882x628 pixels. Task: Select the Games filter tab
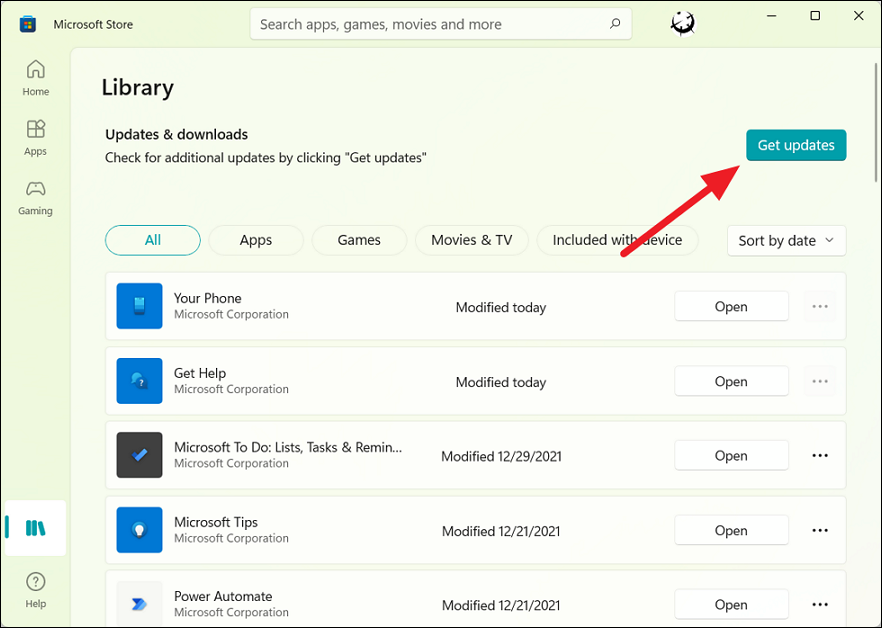[x=359, y=240]
